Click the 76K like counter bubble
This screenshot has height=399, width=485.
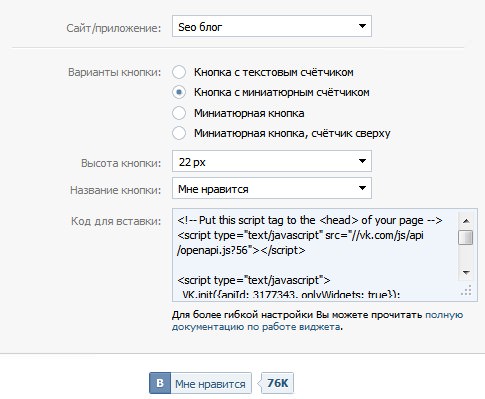tap(276, 383)
